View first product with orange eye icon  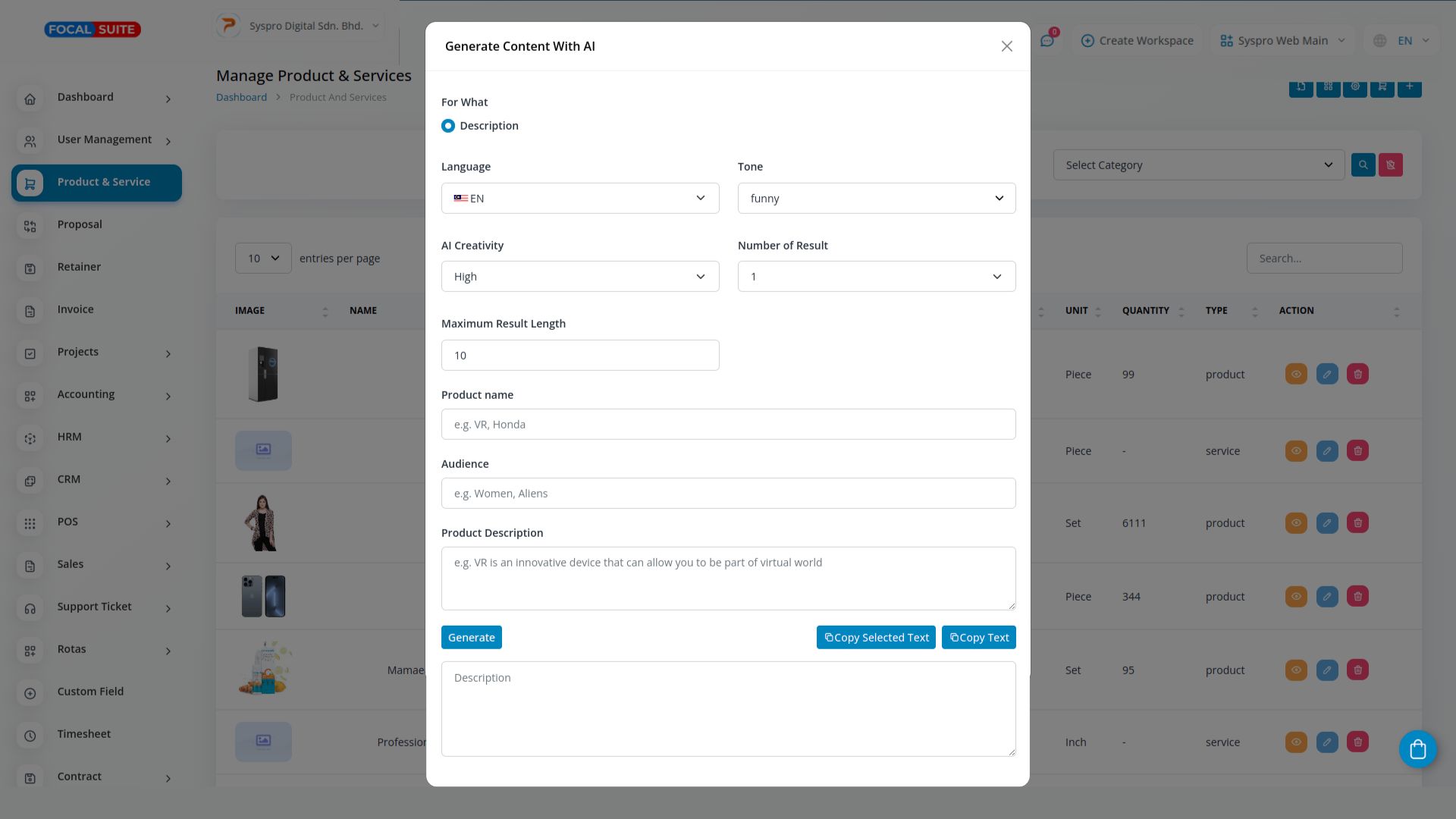click(x=1296, y=374)
